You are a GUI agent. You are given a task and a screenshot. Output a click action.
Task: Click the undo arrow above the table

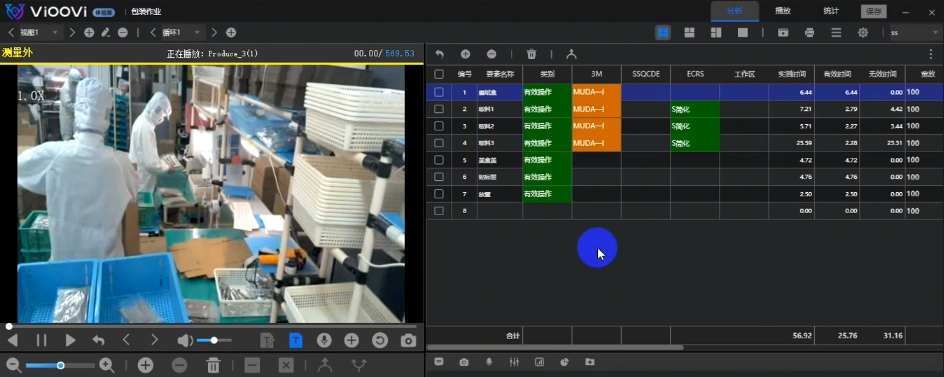[439, 54]
